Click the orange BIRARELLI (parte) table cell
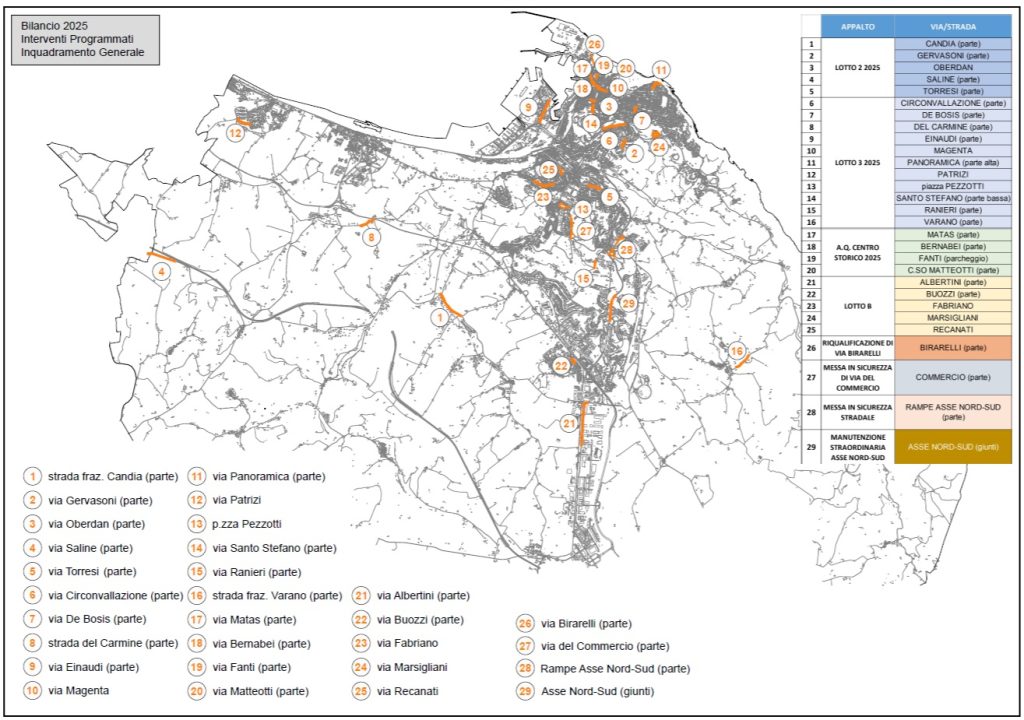Image resolution: width=1024 pixels, height=720 pixels. click(953, 347)
